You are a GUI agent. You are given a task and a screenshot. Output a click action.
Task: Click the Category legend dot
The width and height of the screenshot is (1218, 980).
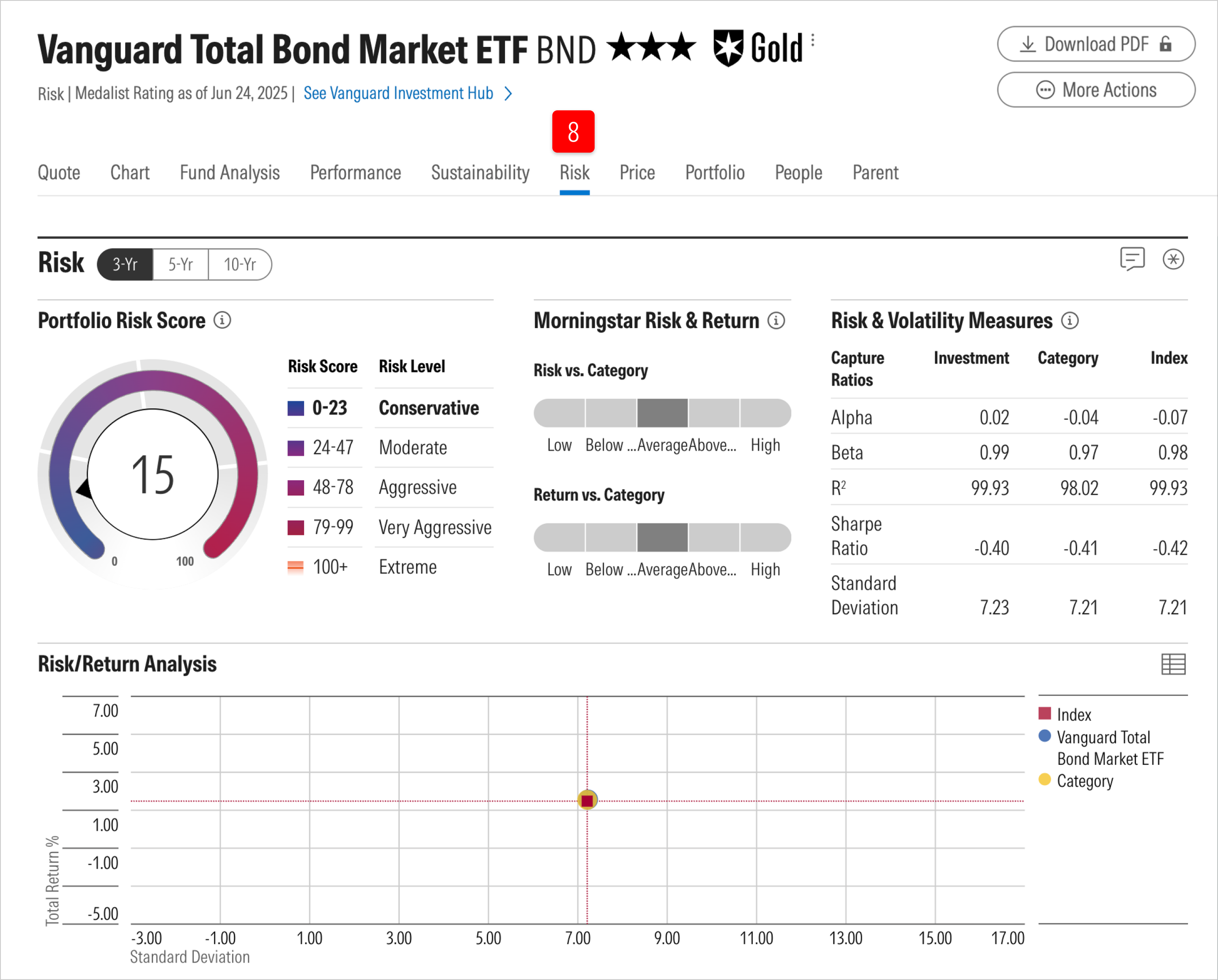click(1045, 780)
